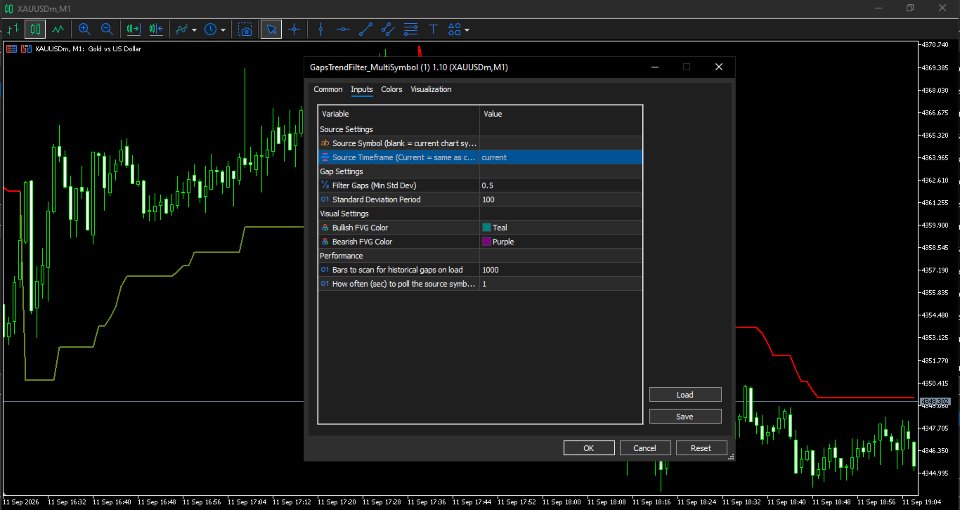The height and width of the screenshot is (510, 960).
Task: Click the OK button
Action: pyautogui.click(x=589, y=448)
